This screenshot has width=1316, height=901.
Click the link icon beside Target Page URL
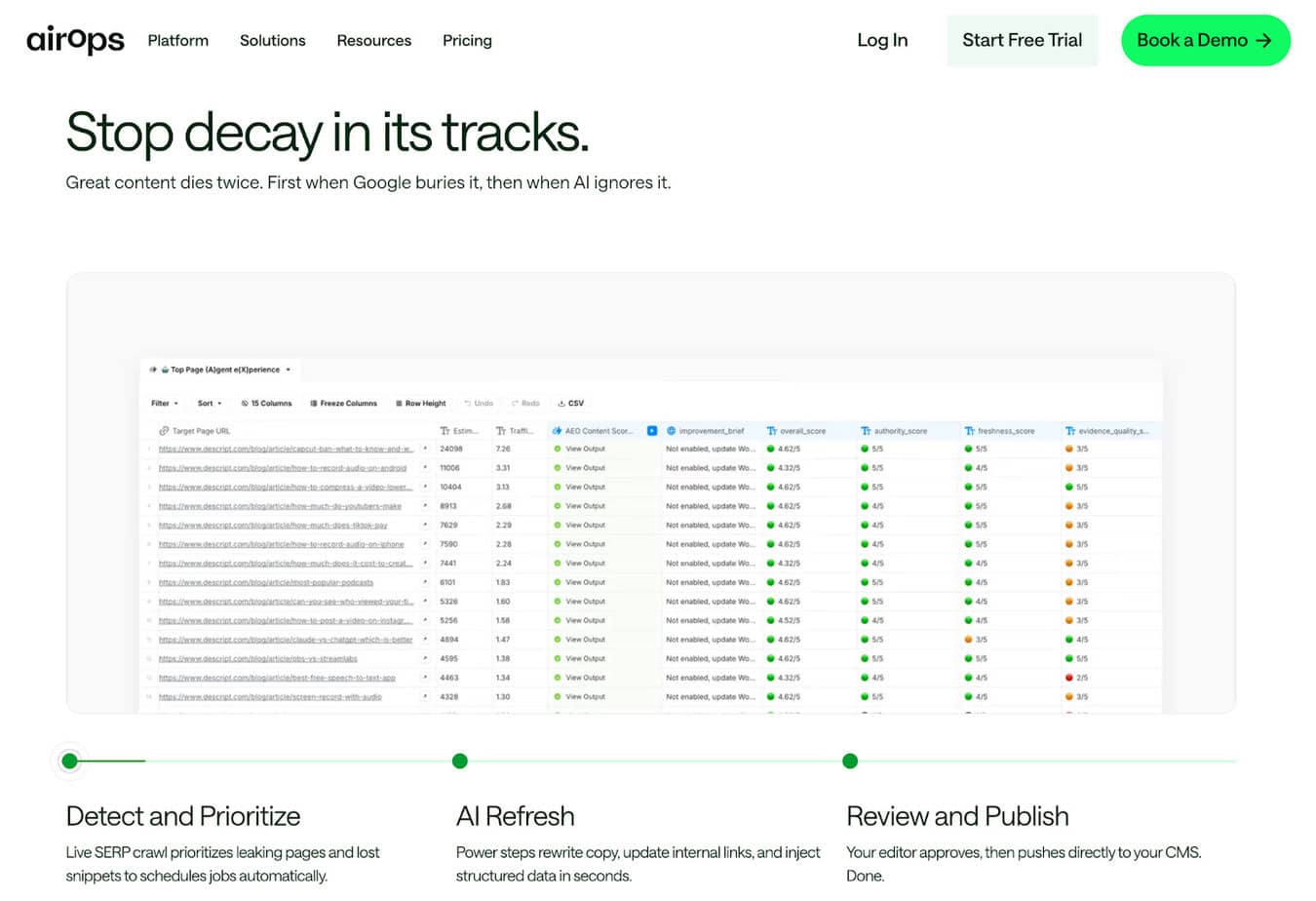point(164,431)
